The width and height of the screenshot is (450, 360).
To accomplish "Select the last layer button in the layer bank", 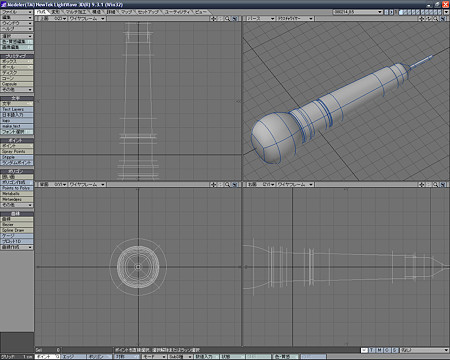I will pos(440,12).
